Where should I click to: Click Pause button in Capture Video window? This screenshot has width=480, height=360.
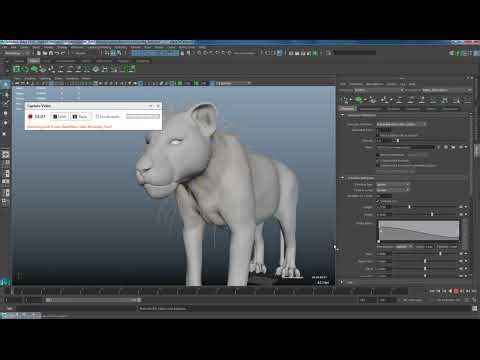tap(81, 116)
